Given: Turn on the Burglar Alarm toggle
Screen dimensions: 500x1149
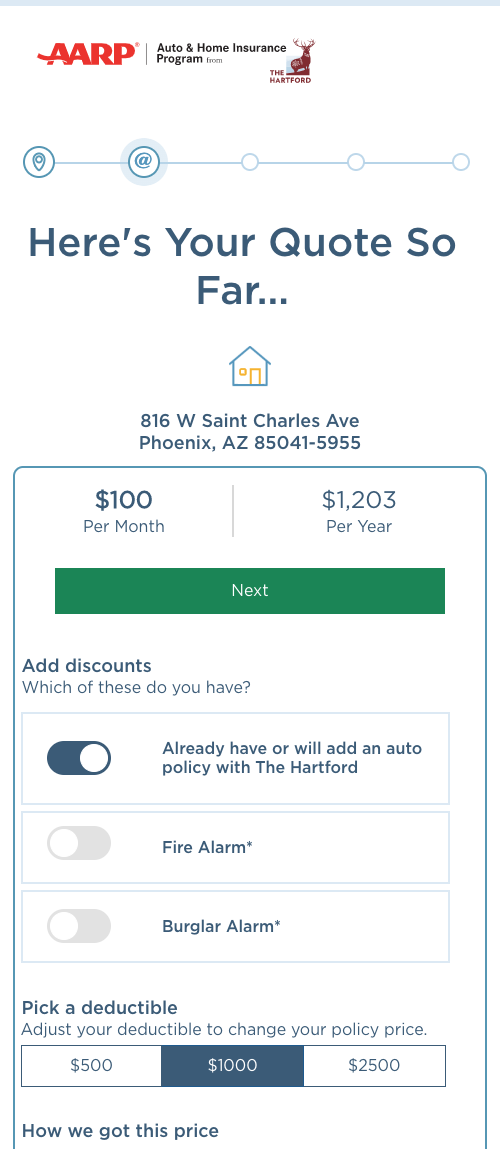Looking at the screenshot, I should [78, 926].
